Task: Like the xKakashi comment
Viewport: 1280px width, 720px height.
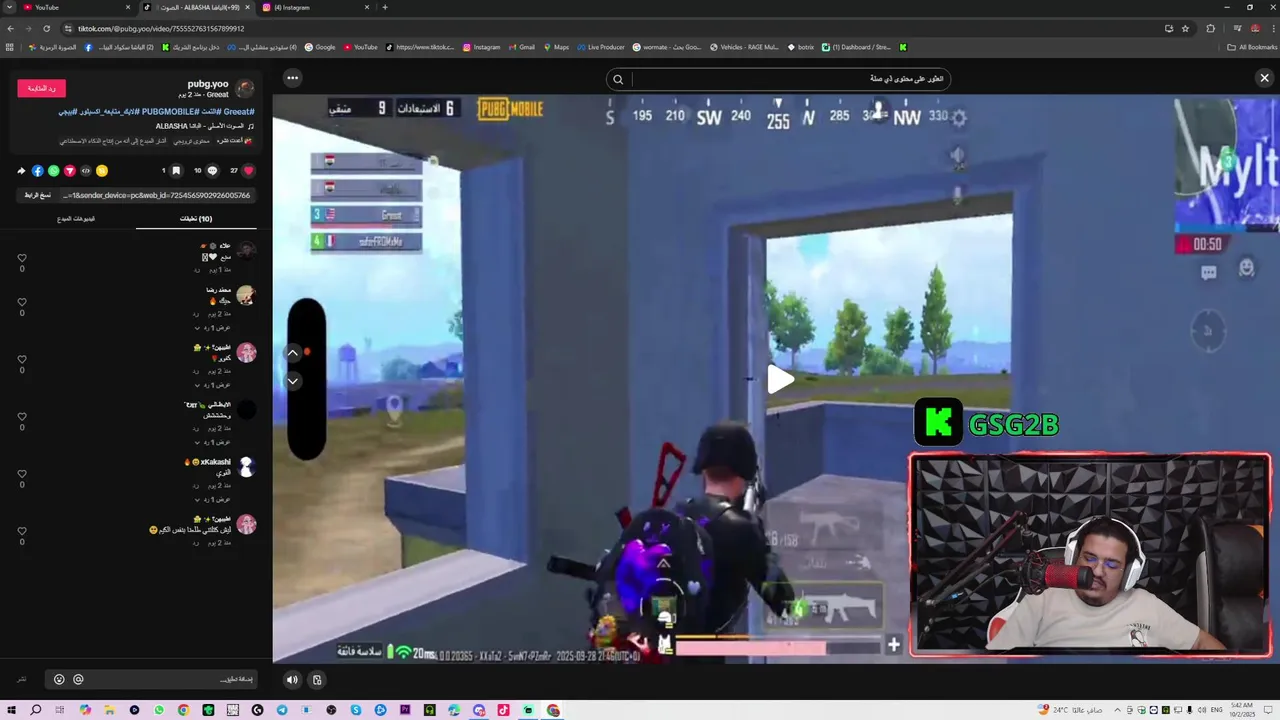Action: click(x=22, y=474)
